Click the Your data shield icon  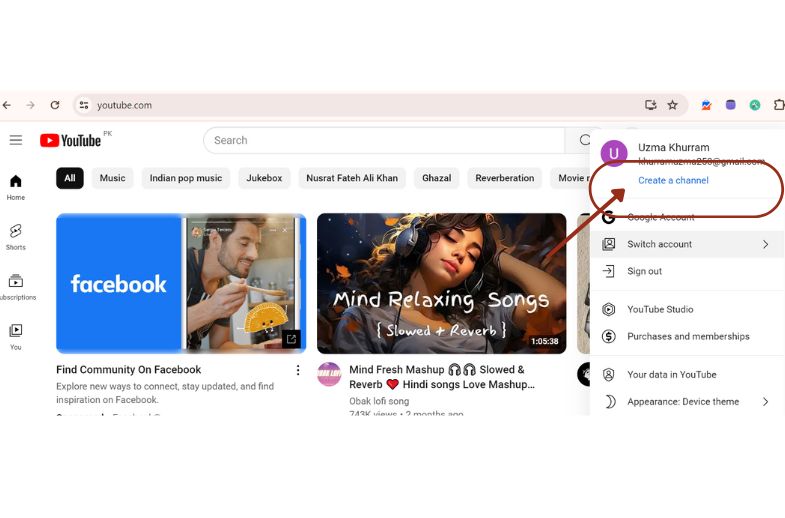(x=608, y=374)
